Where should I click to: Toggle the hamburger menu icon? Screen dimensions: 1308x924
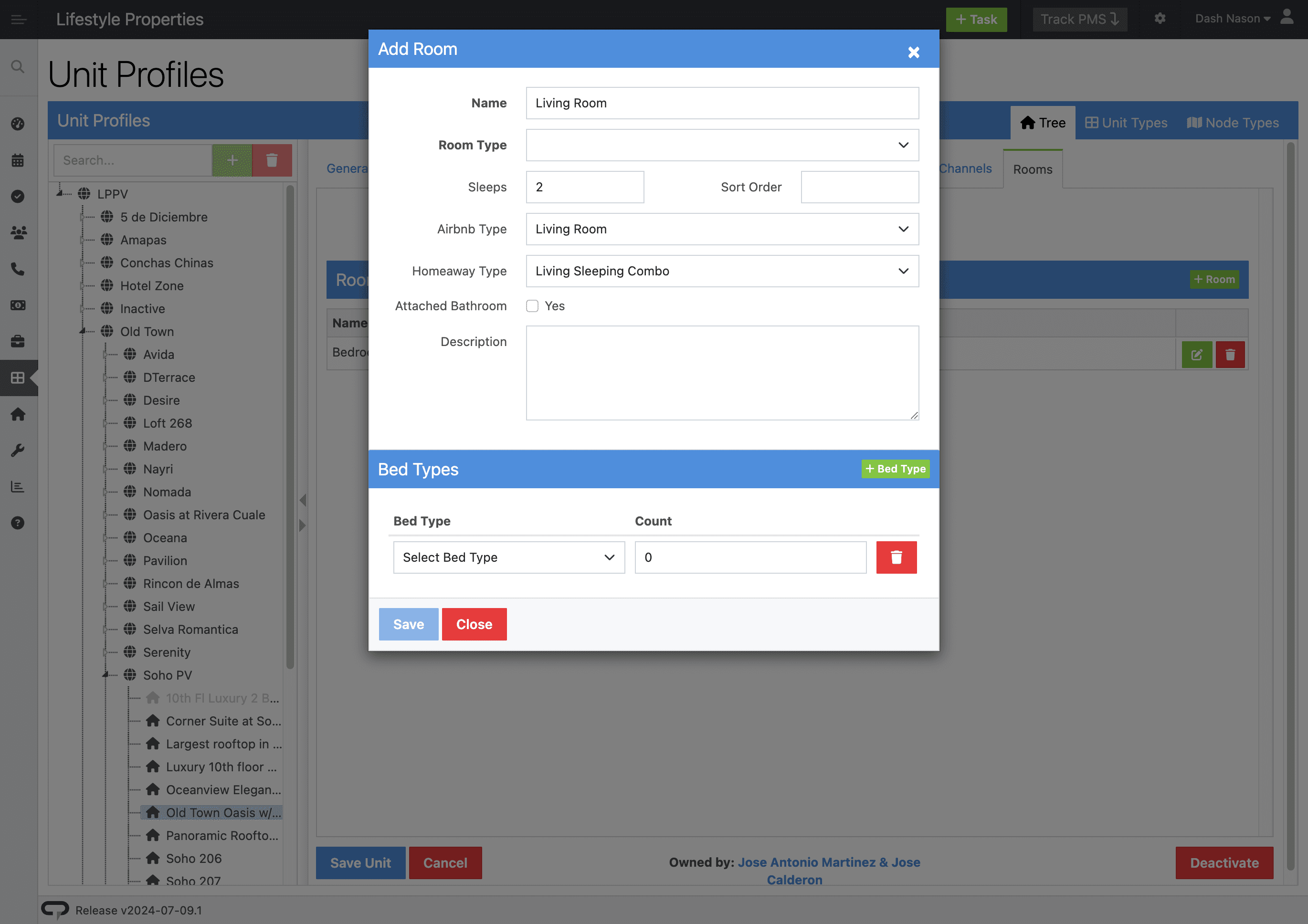(x=18, y=20)
